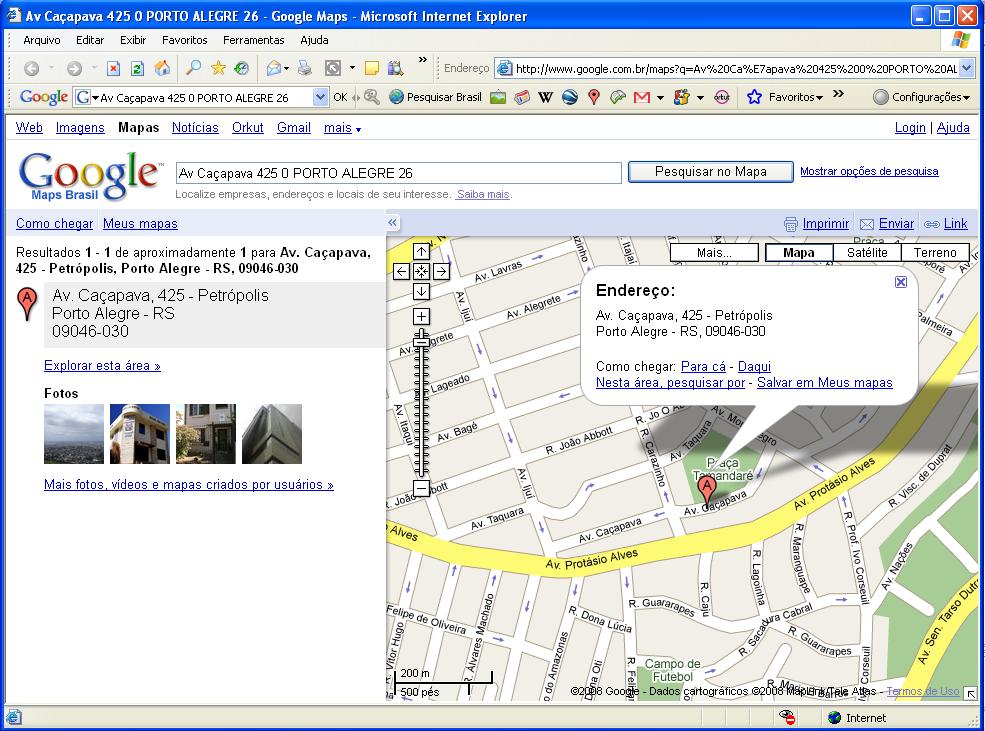
Task: Pan the map left with arrow control
Action: [401, 271]
